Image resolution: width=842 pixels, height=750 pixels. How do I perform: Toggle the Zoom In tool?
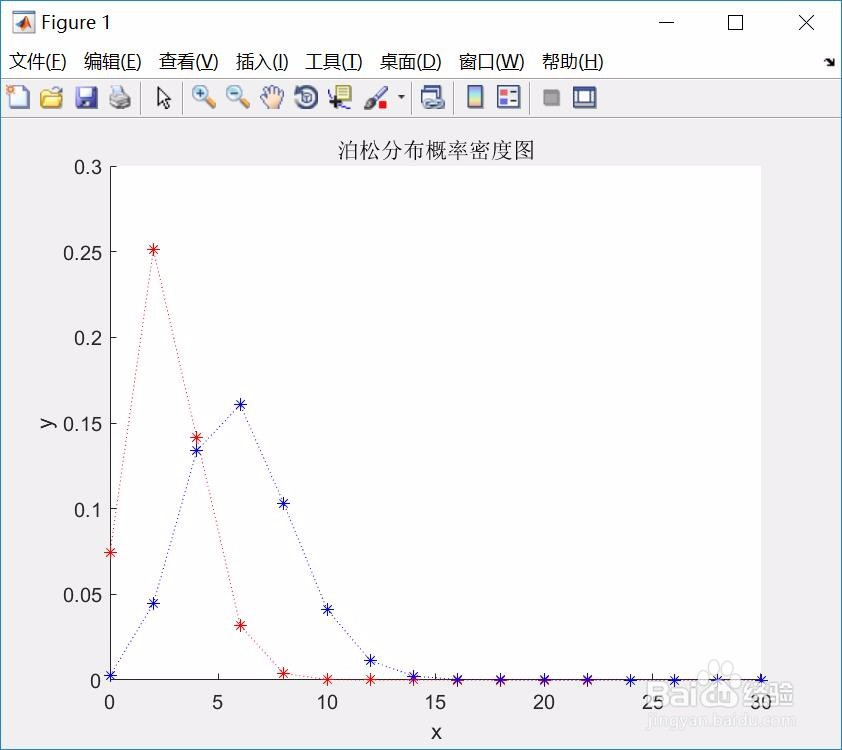[x=203, y=97]
